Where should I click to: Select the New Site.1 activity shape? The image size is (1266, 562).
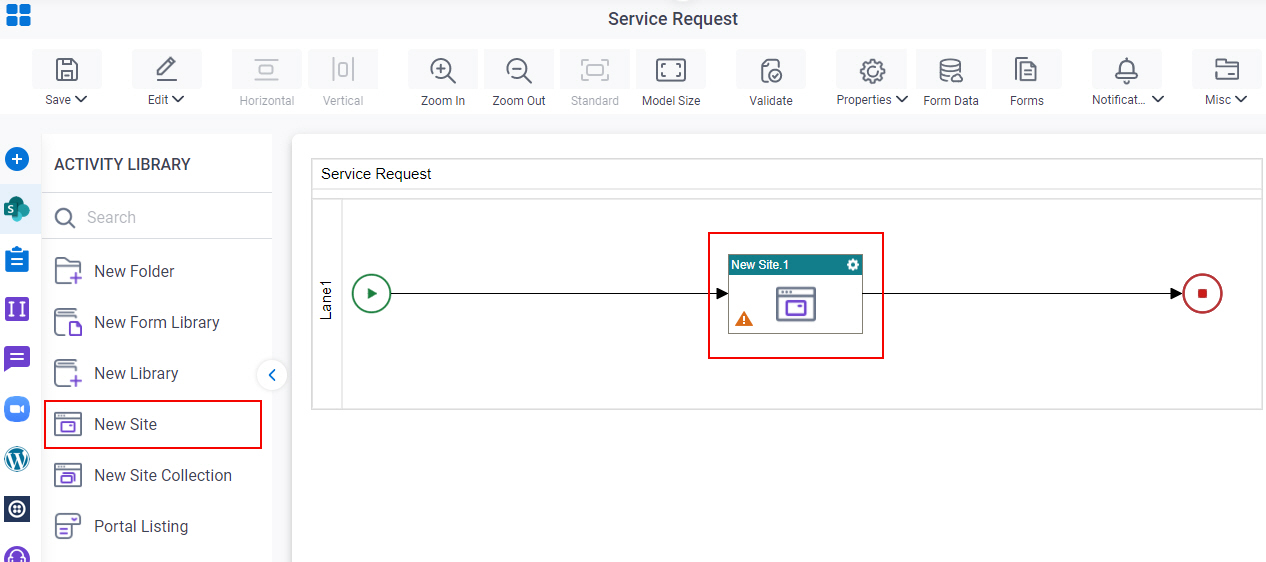tap(795, 294)
